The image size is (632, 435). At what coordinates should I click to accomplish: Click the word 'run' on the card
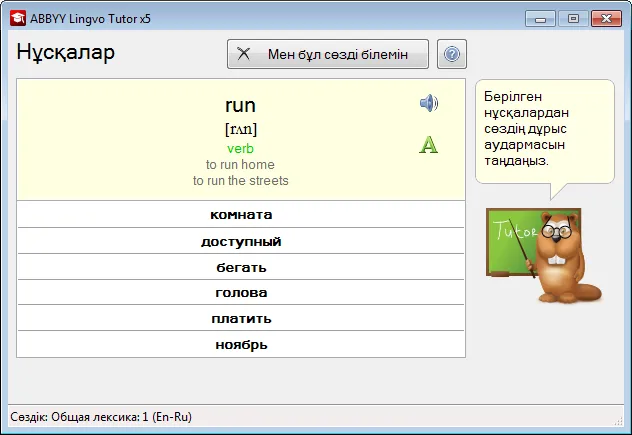point(241,105)
